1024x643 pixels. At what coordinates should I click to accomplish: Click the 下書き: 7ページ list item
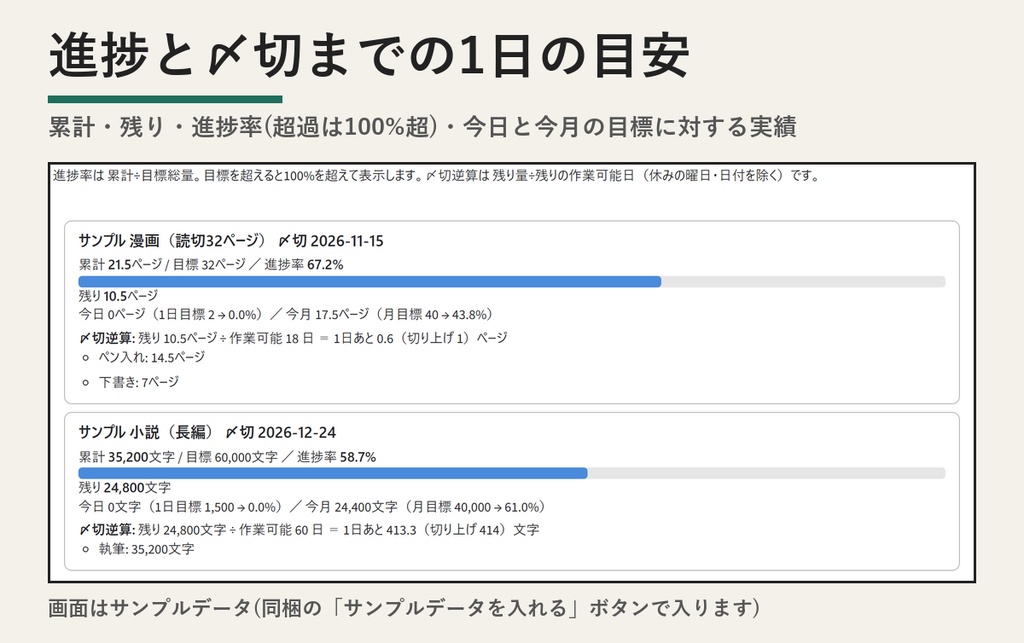click(x=138, y=382)
